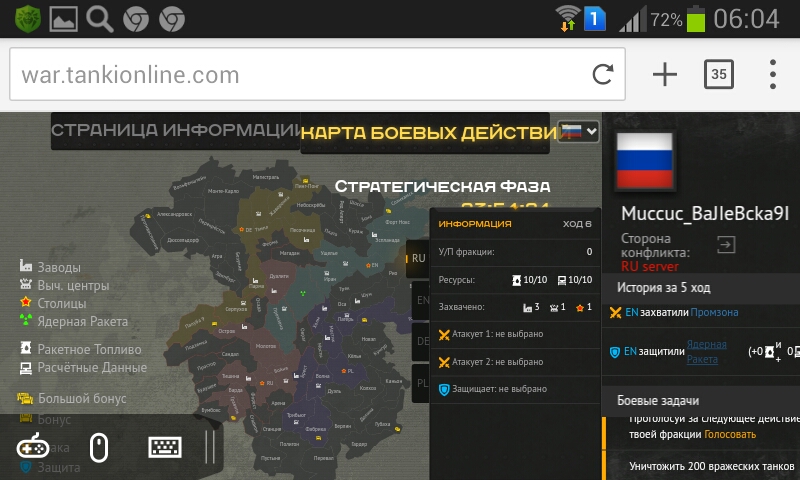Open the tab switcher showing 35 tabs
The width and height of the screenshot is (800, 480).
pyautogui.click(x=718, y=74)
